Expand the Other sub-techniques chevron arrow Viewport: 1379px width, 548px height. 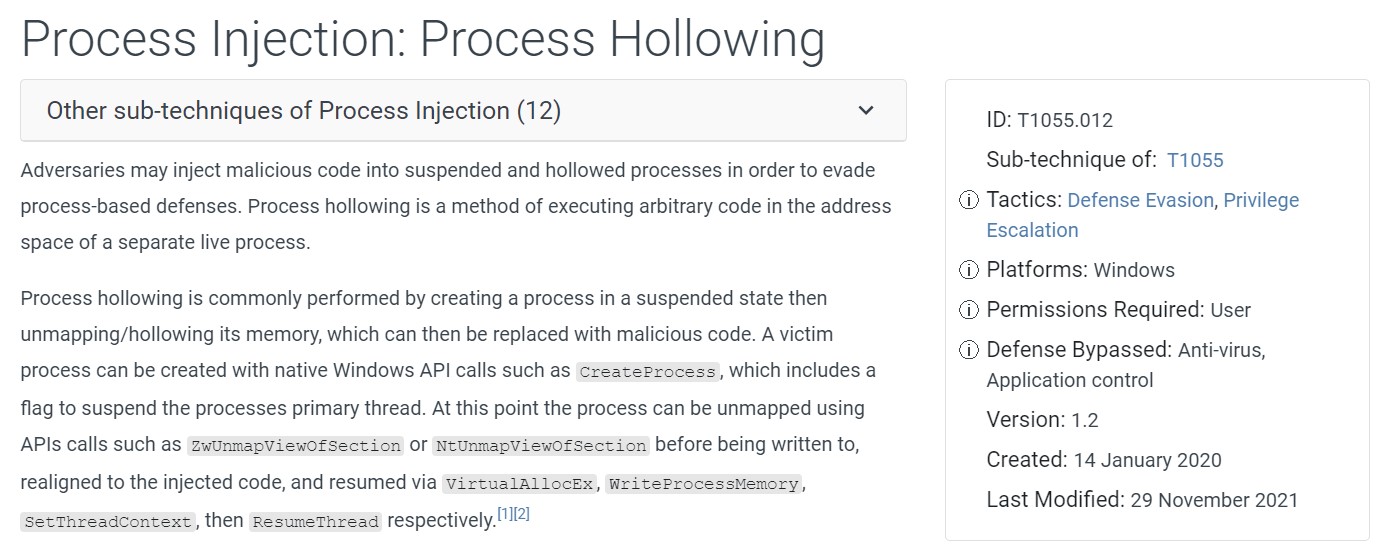click(x=866, y=110)
